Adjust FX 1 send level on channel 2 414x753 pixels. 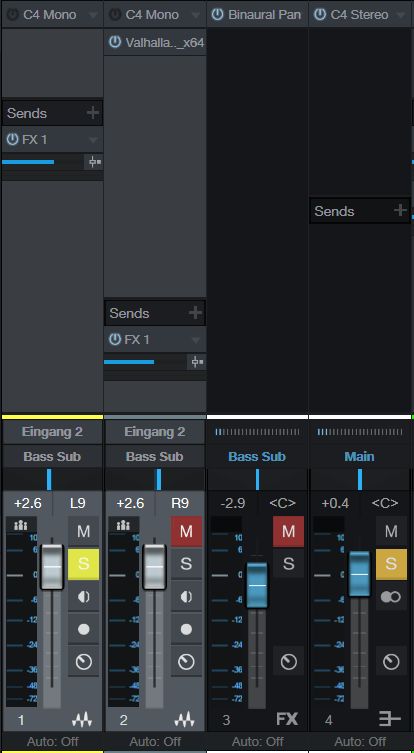click(x=146, y=362)
